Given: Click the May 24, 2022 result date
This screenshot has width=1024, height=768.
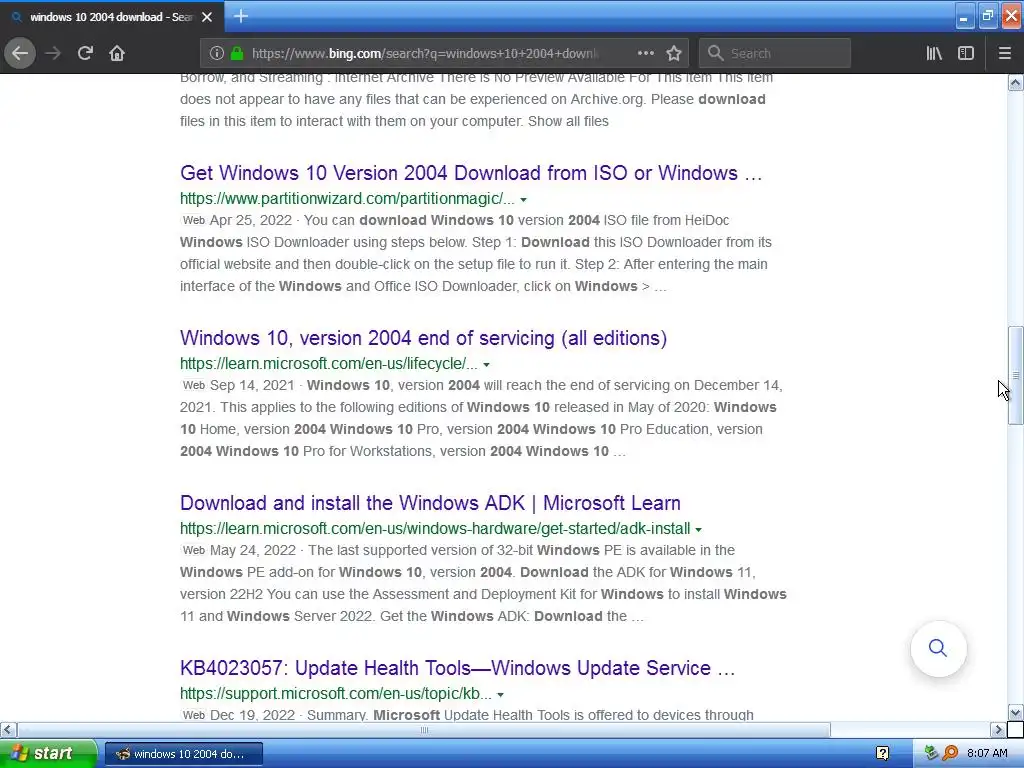Looking at the screenshot, I should tap(253, 551).
